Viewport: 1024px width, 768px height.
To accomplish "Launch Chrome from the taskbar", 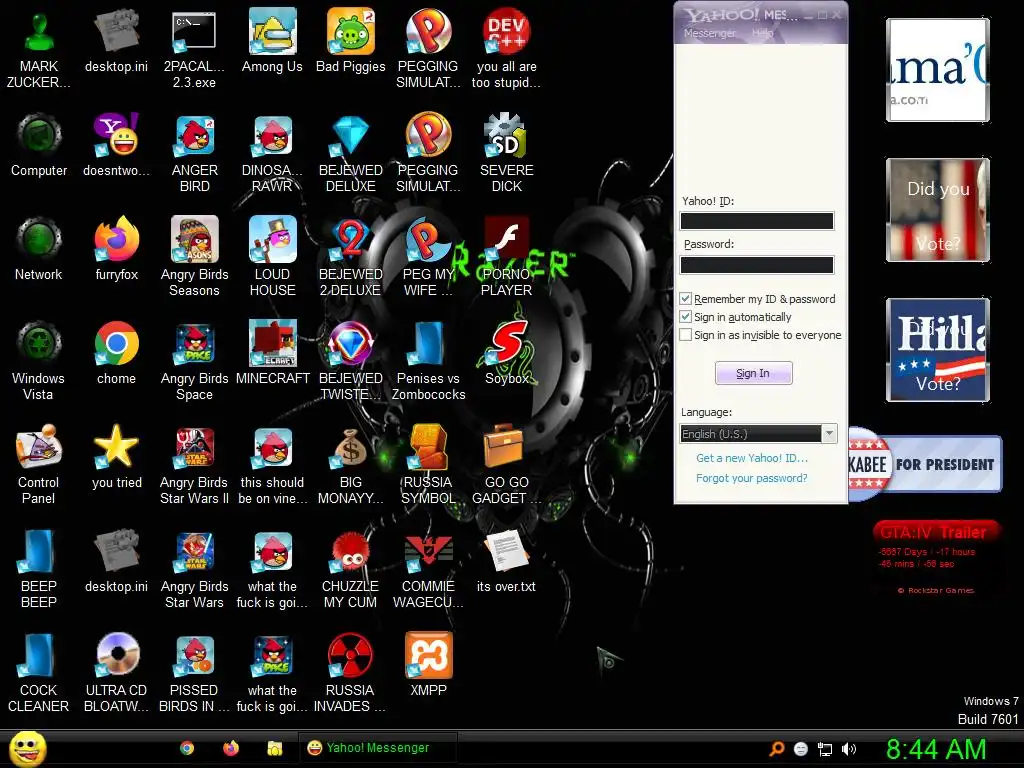I will [187, 748].
